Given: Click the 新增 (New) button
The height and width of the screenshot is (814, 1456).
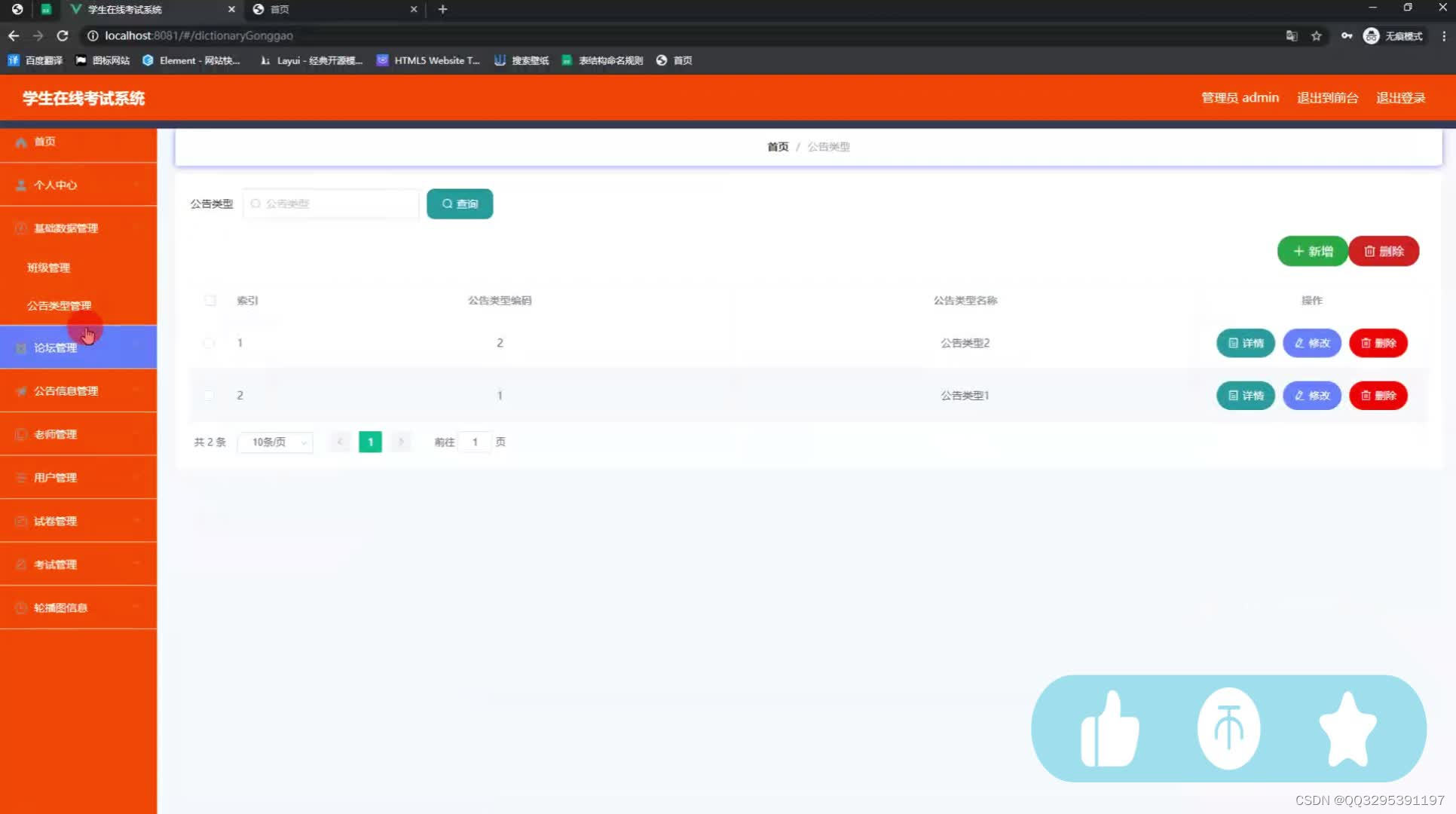Looking at the screenshot, I should pos(1312,251).
